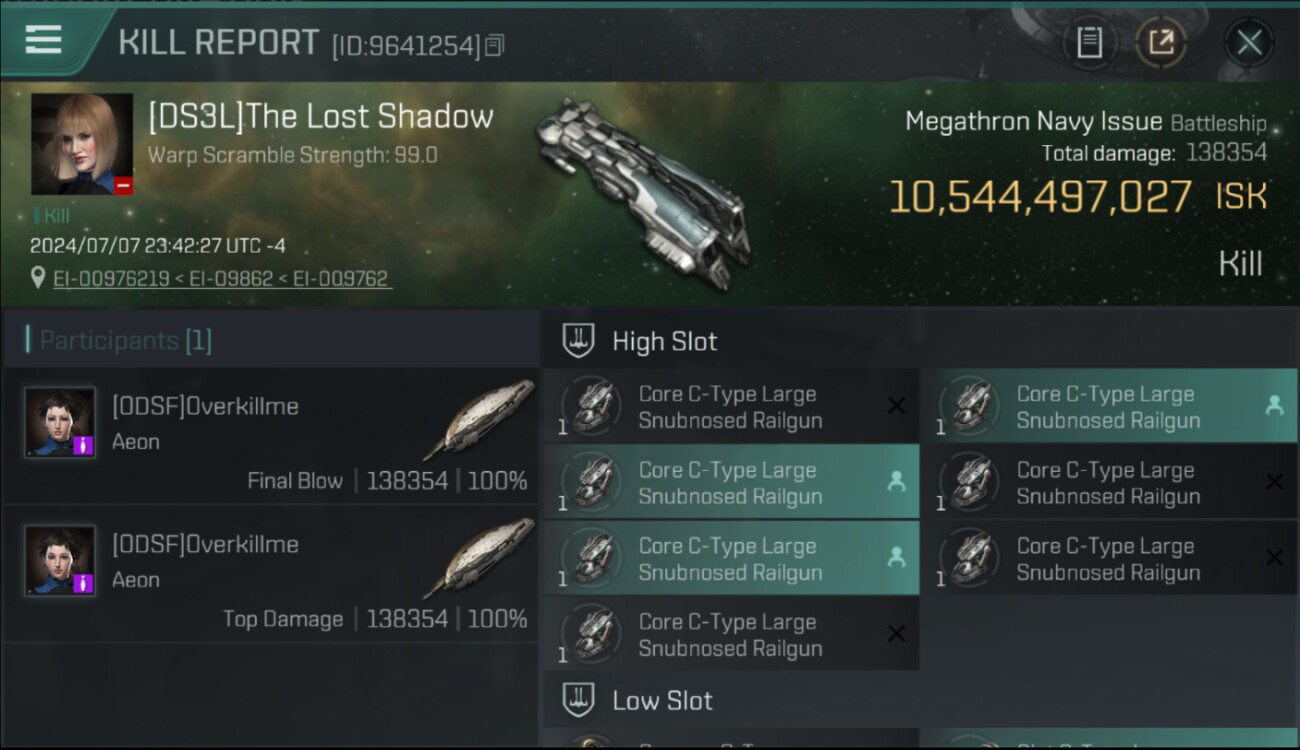The height and width of the screenshot is (750, 1300).
Task: Click dropped marker on top-right railgun
Action: point(1274,406)
